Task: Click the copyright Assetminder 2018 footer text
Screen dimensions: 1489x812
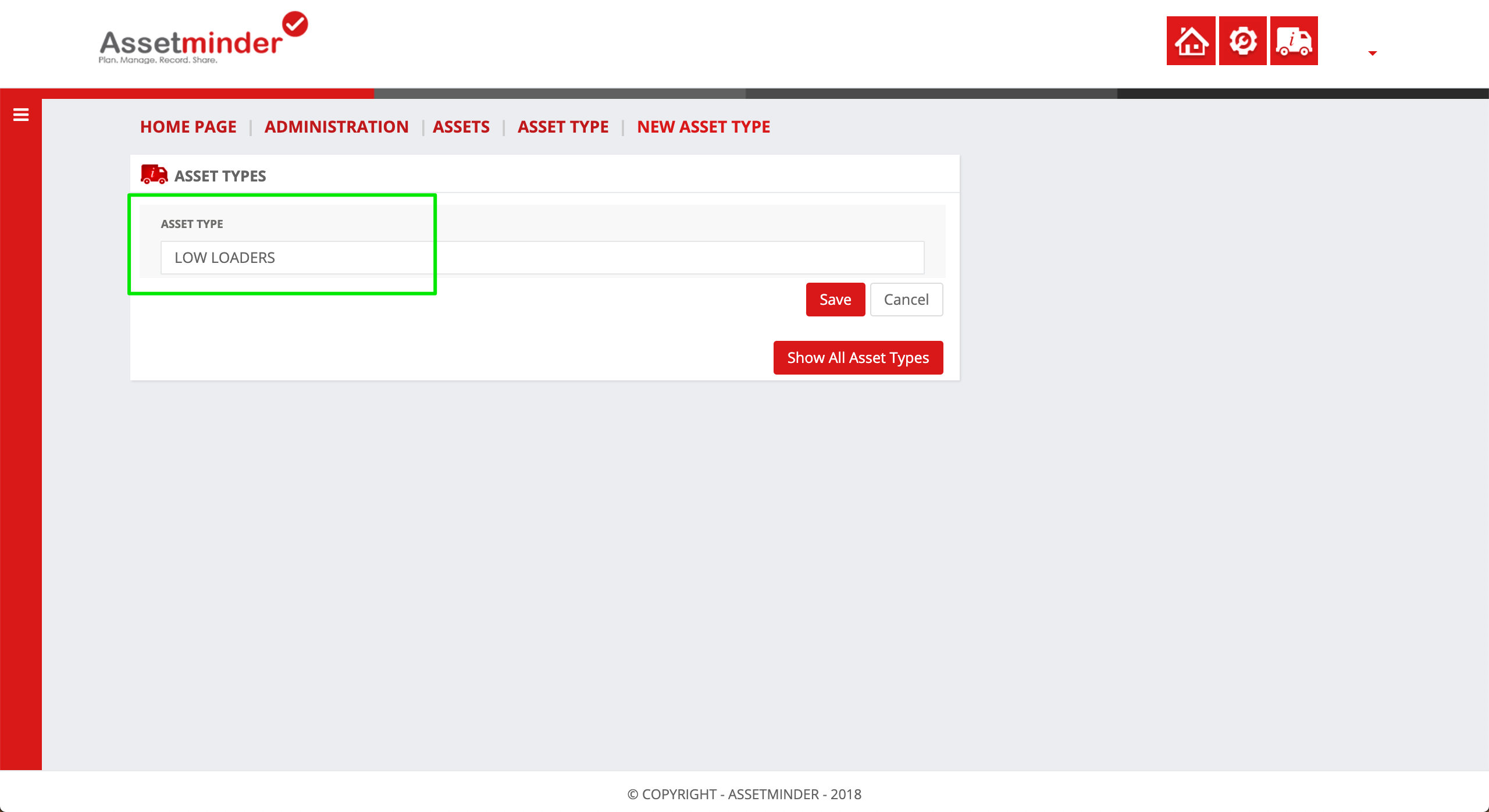Action: [x=744, y=794]
